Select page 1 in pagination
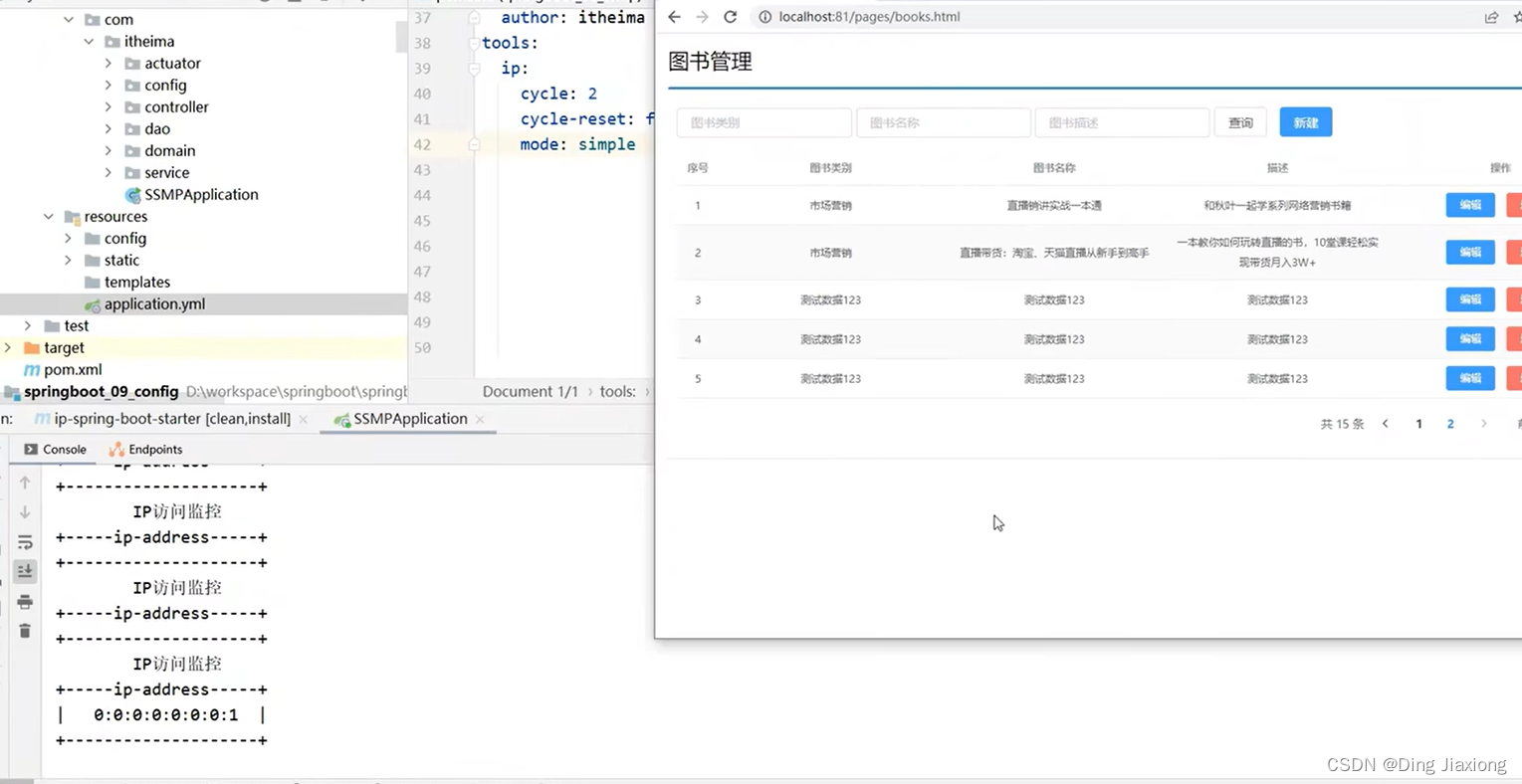1522x784 pixels. tap(1418, 424)
